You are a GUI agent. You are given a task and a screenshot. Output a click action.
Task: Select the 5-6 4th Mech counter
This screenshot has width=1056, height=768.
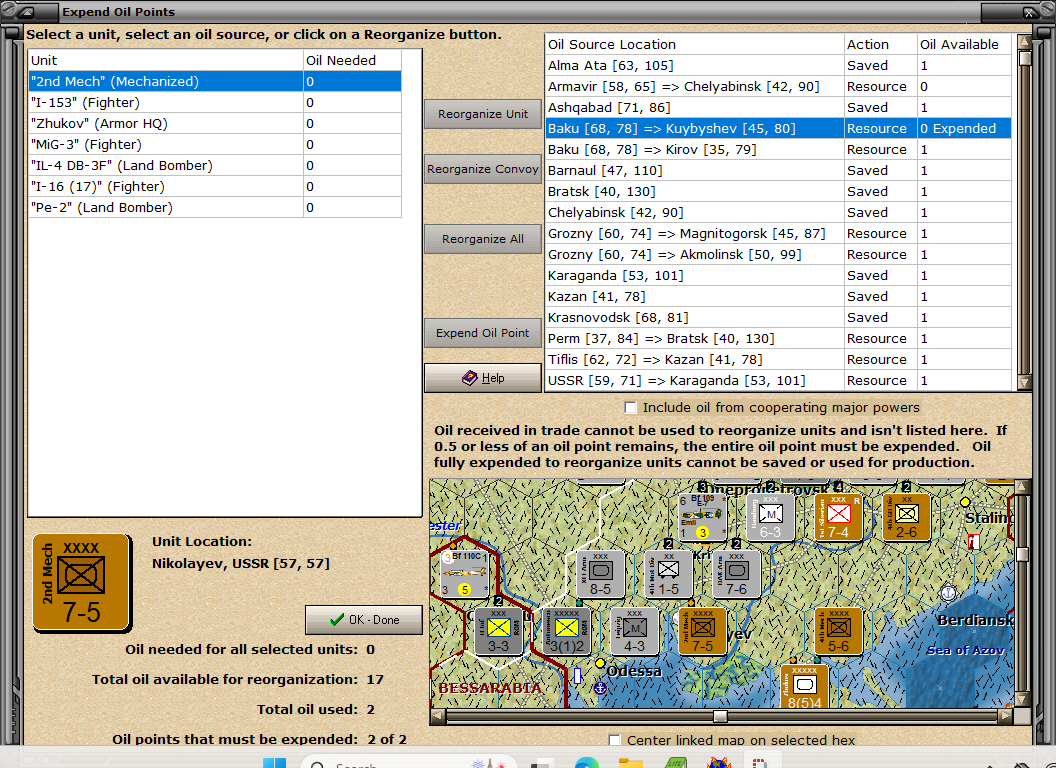pos(838,631)
